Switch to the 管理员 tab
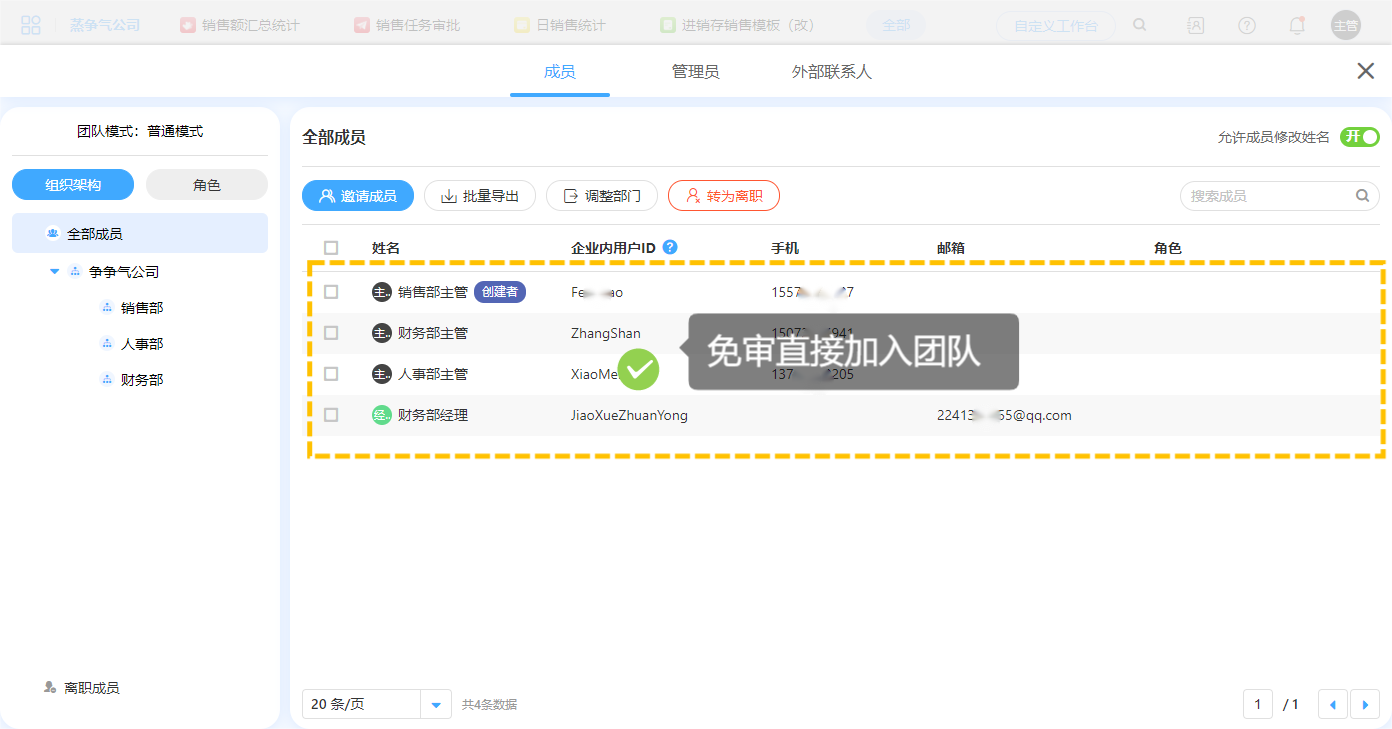The width and height of the screenshot is (1392, 729). click(x=695, y=72)
